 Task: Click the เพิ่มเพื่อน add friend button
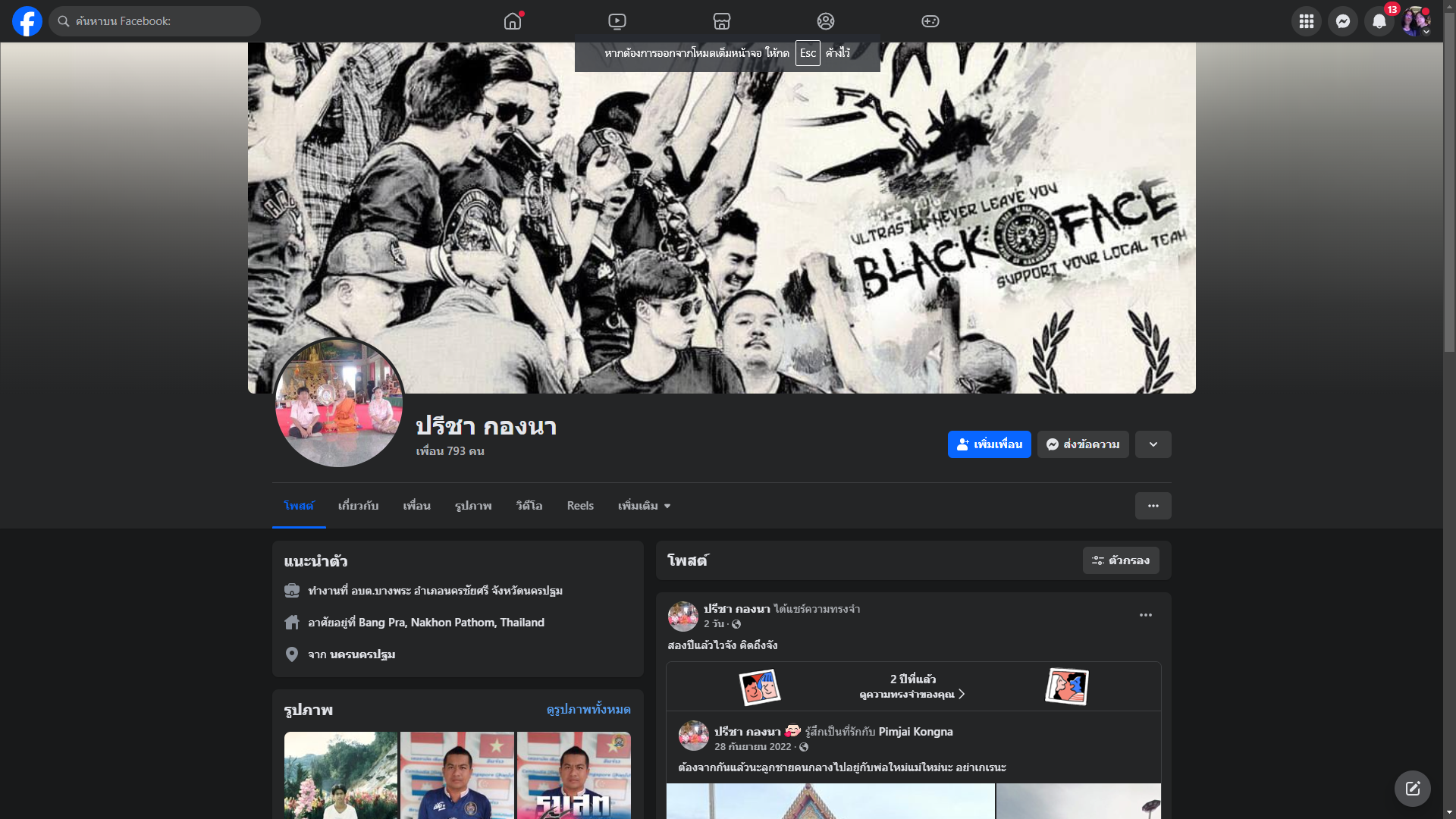pyautogui.click(x=989, y=444)
